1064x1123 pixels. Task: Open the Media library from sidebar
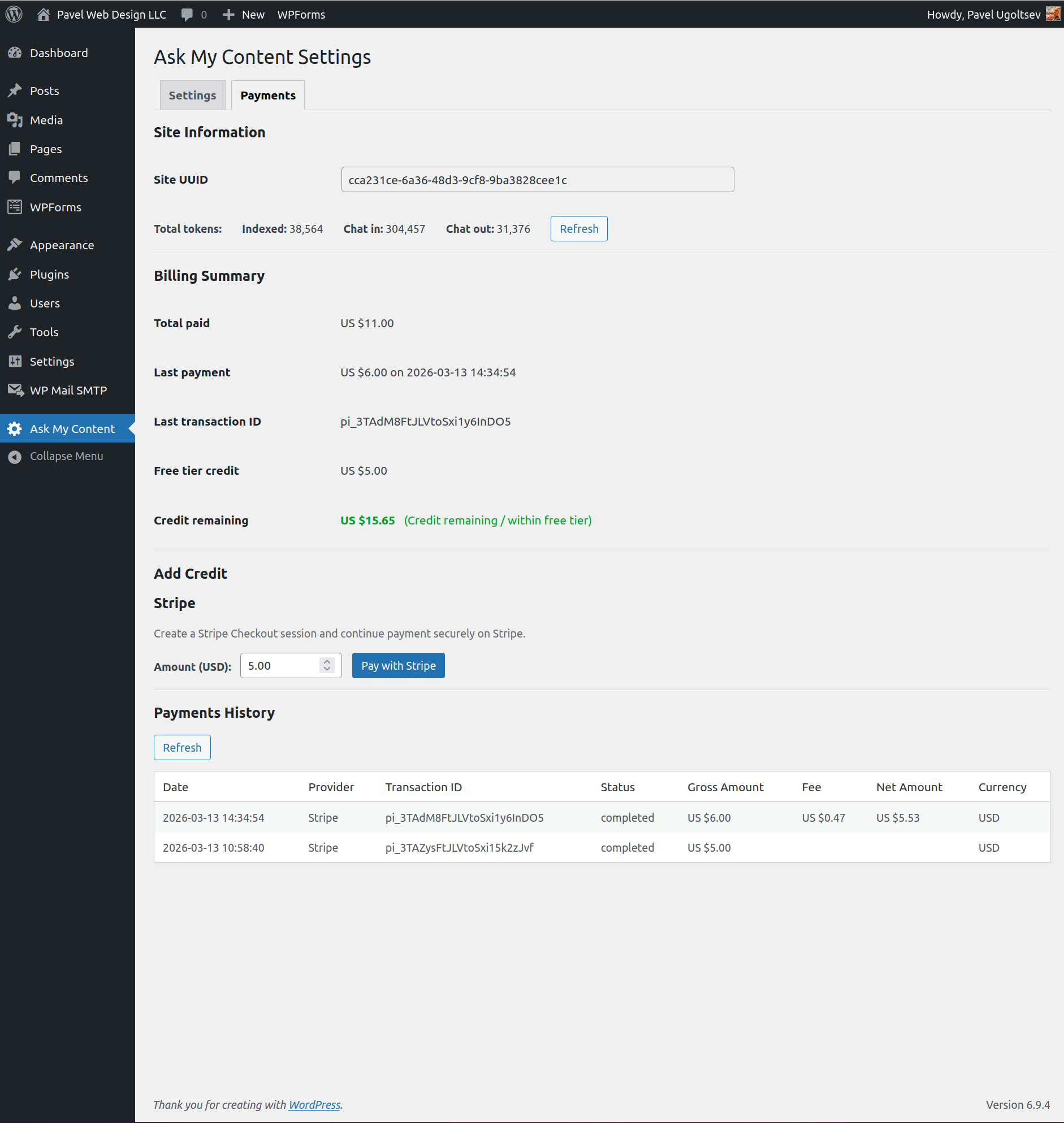(x=45, y=120)
